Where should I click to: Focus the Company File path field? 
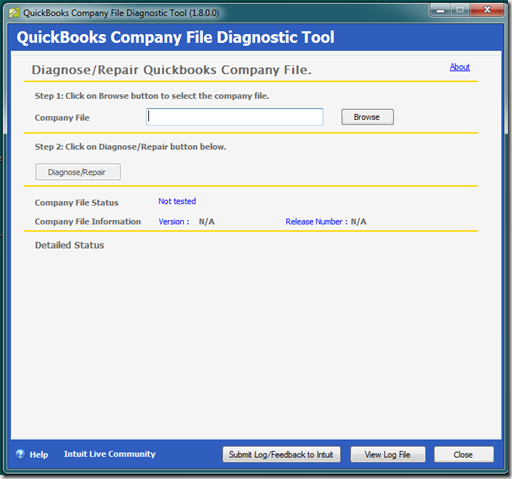pos(235,117)
